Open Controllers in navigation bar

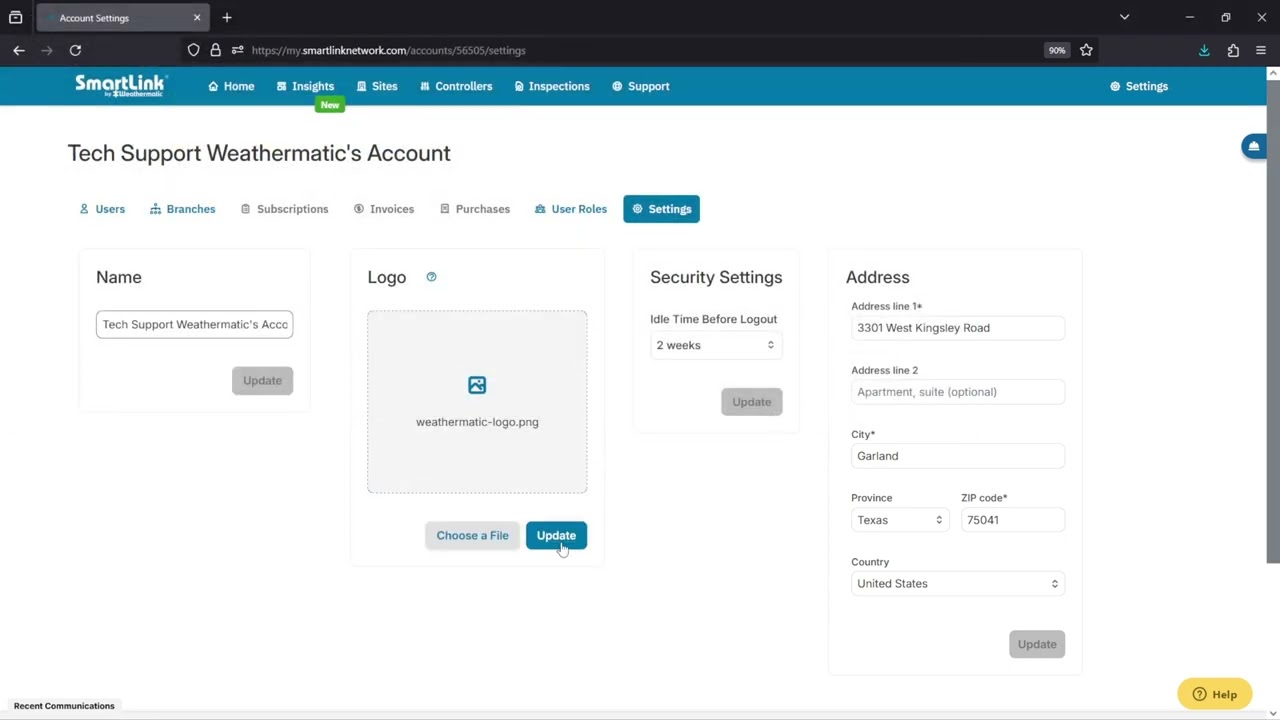point(456,86)
